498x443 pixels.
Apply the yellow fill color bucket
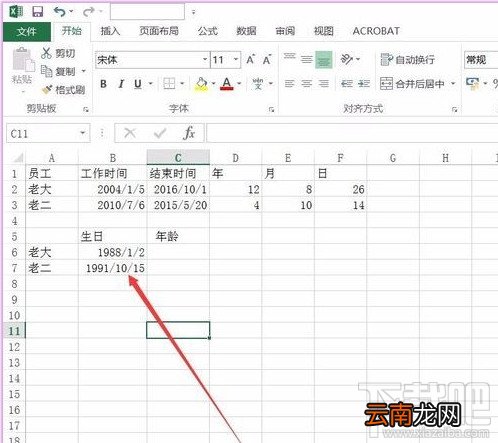tap(201, 84)
